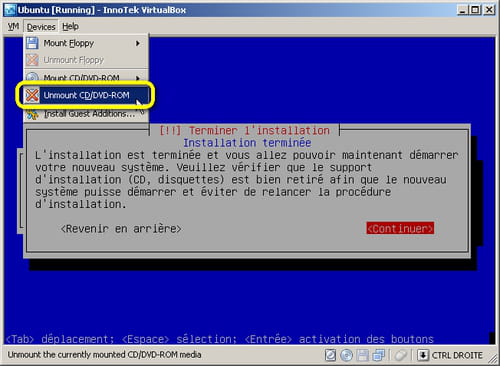Click the red X Unmount CD icon
This screenshot has height=366, width=500.
pos(32,95)
